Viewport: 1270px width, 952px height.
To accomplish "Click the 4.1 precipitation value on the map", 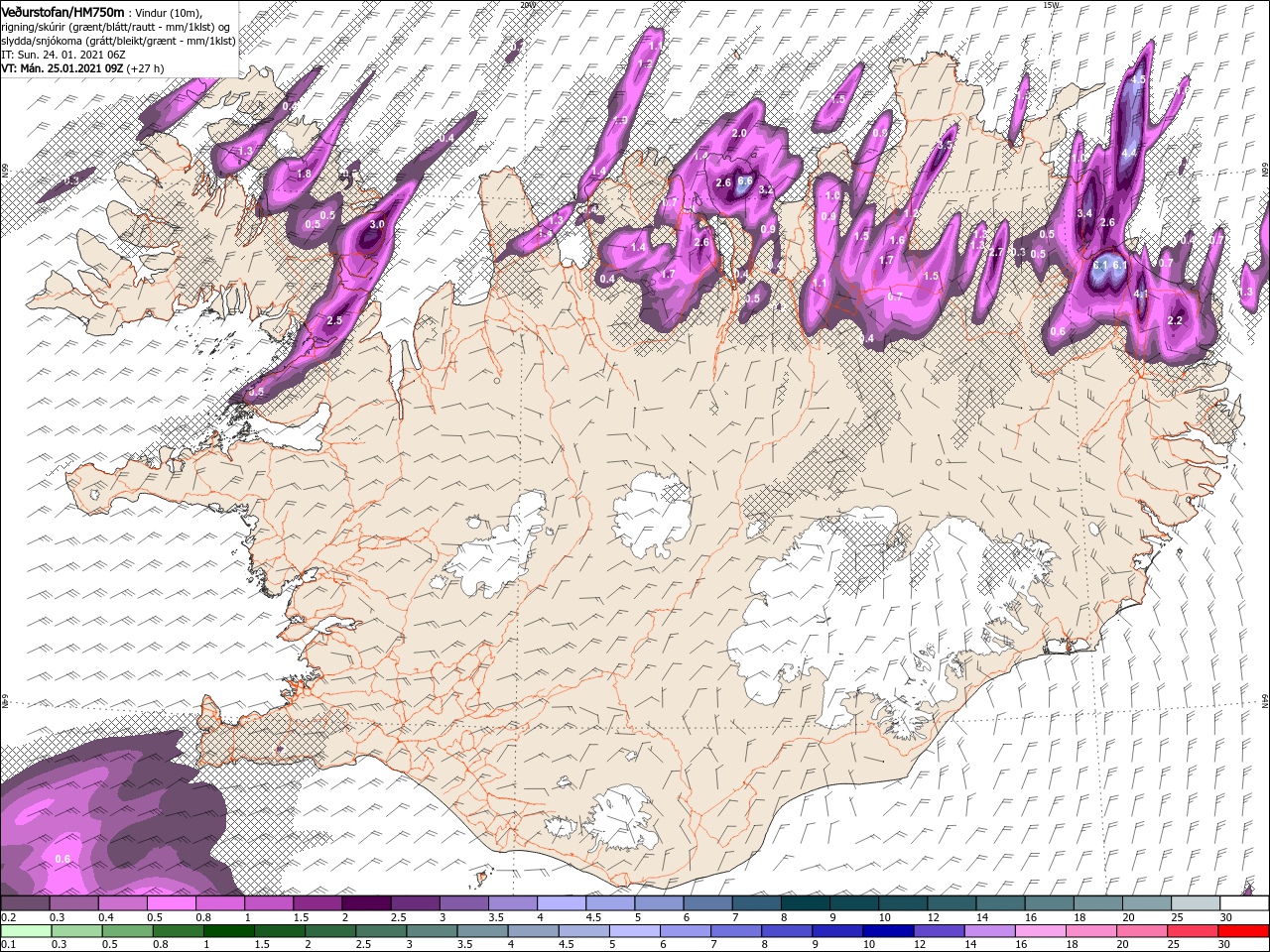I will [1141, 294].
